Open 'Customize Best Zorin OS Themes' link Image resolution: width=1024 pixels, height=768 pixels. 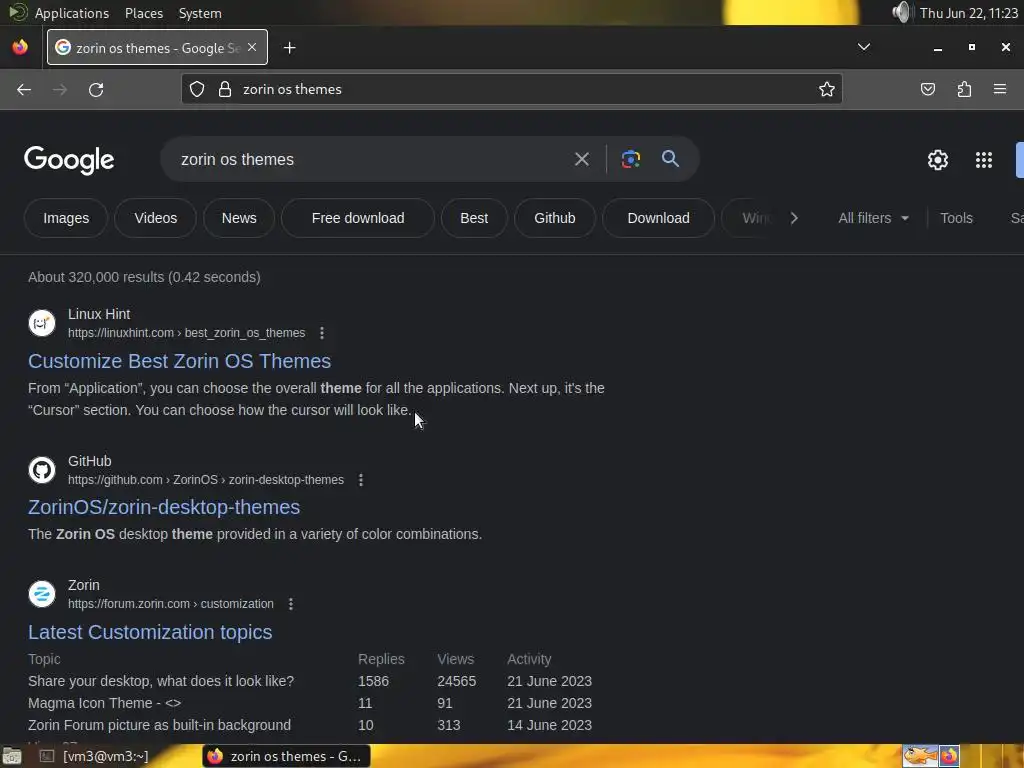[180, 361]
